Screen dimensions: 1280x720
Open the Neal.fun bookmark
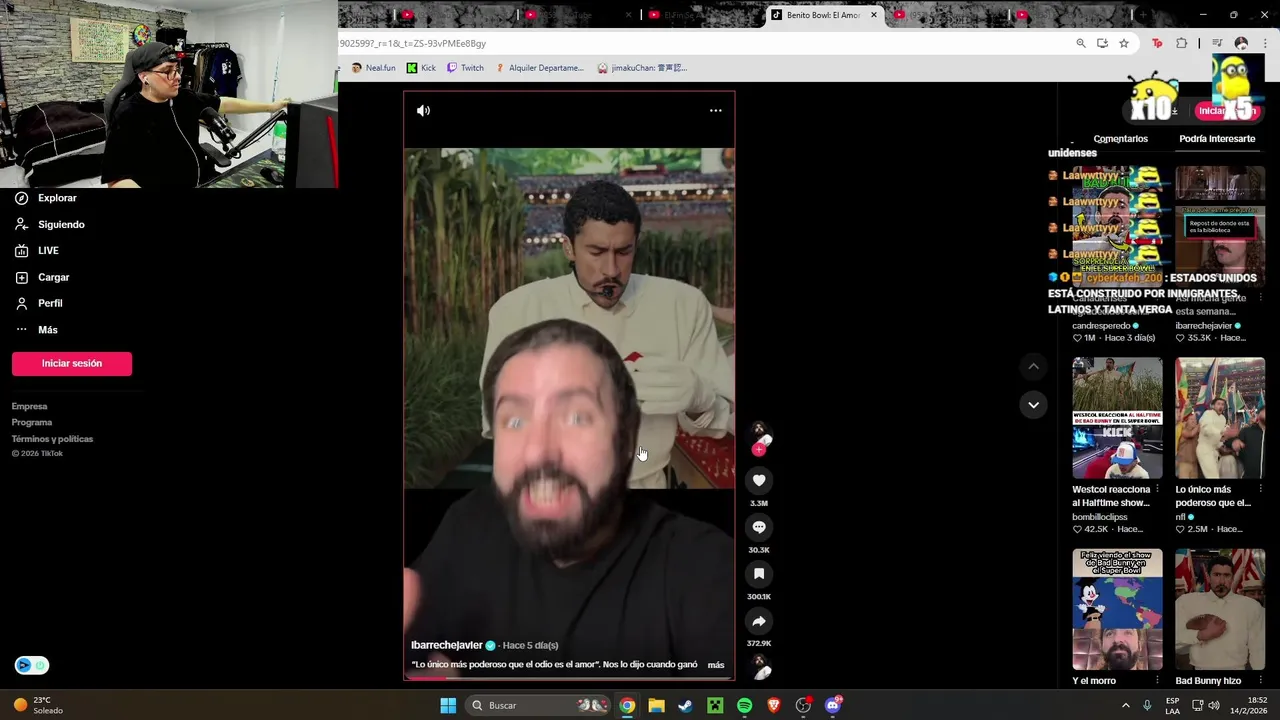[373, 68]
